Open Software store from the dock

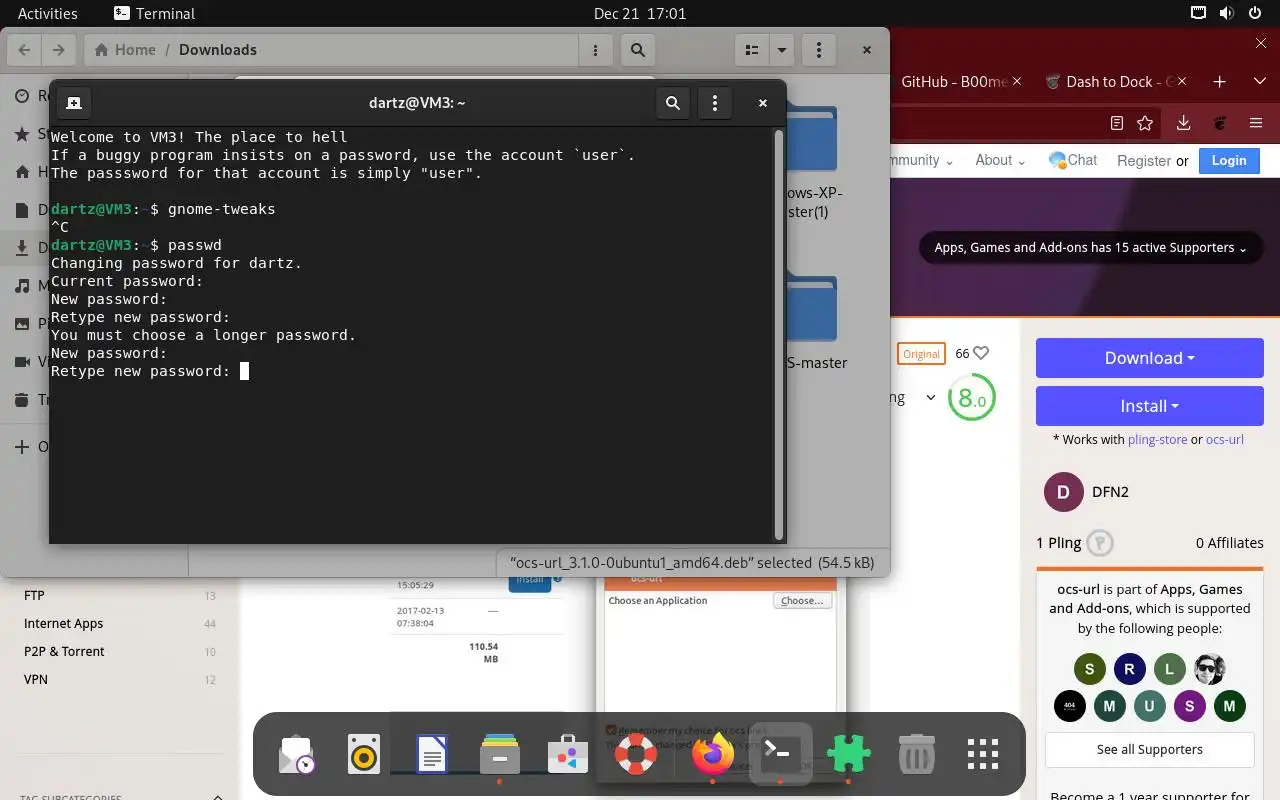(567, 755)
